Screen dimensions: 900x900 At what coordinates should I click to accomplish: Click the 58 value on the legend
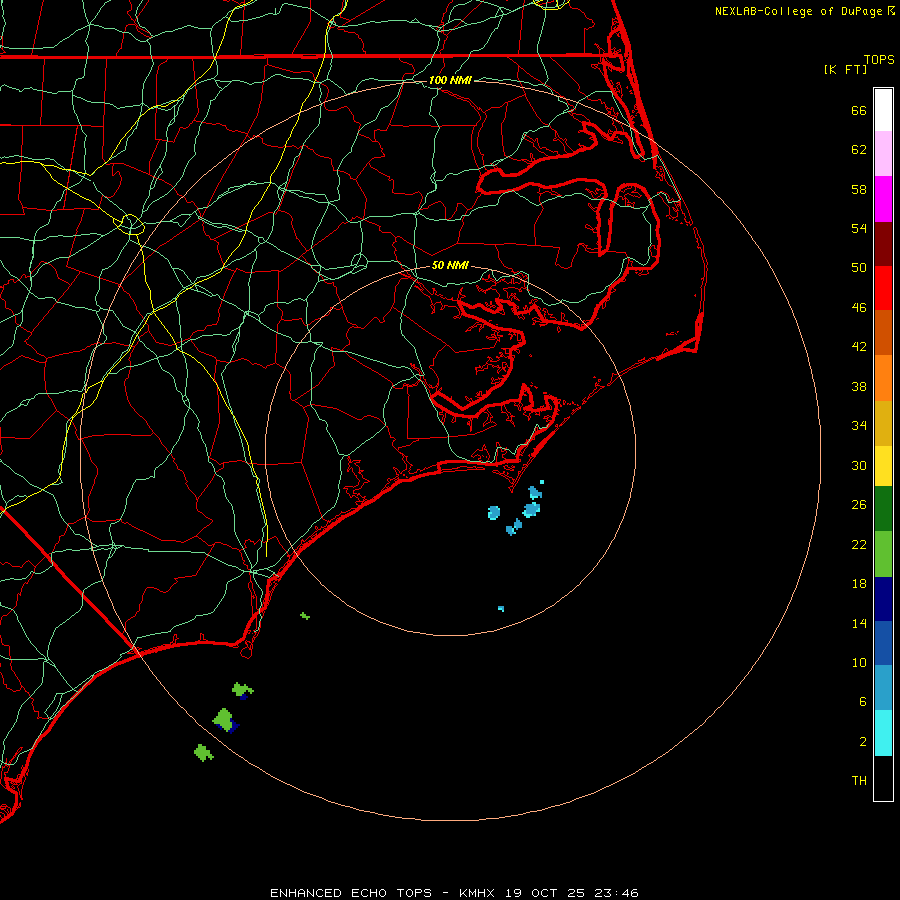coord(859,189)
